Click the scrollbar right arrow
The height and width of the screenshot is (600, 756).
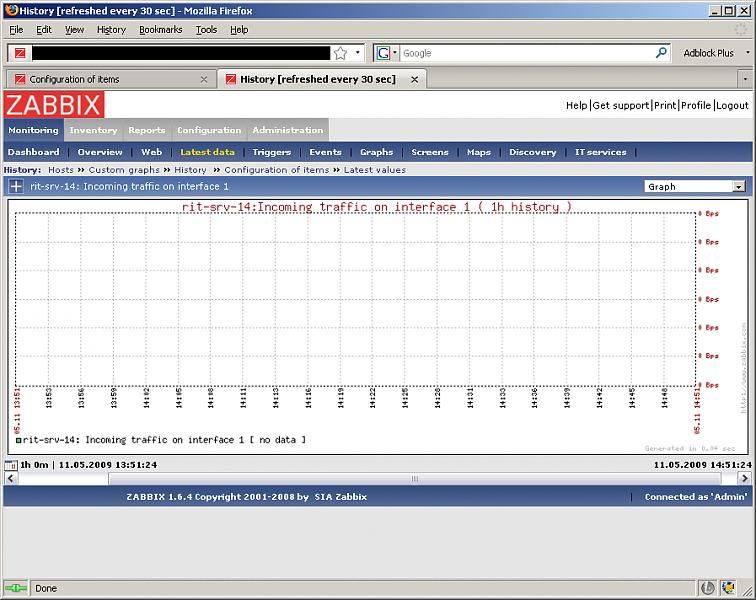[744, 479]
